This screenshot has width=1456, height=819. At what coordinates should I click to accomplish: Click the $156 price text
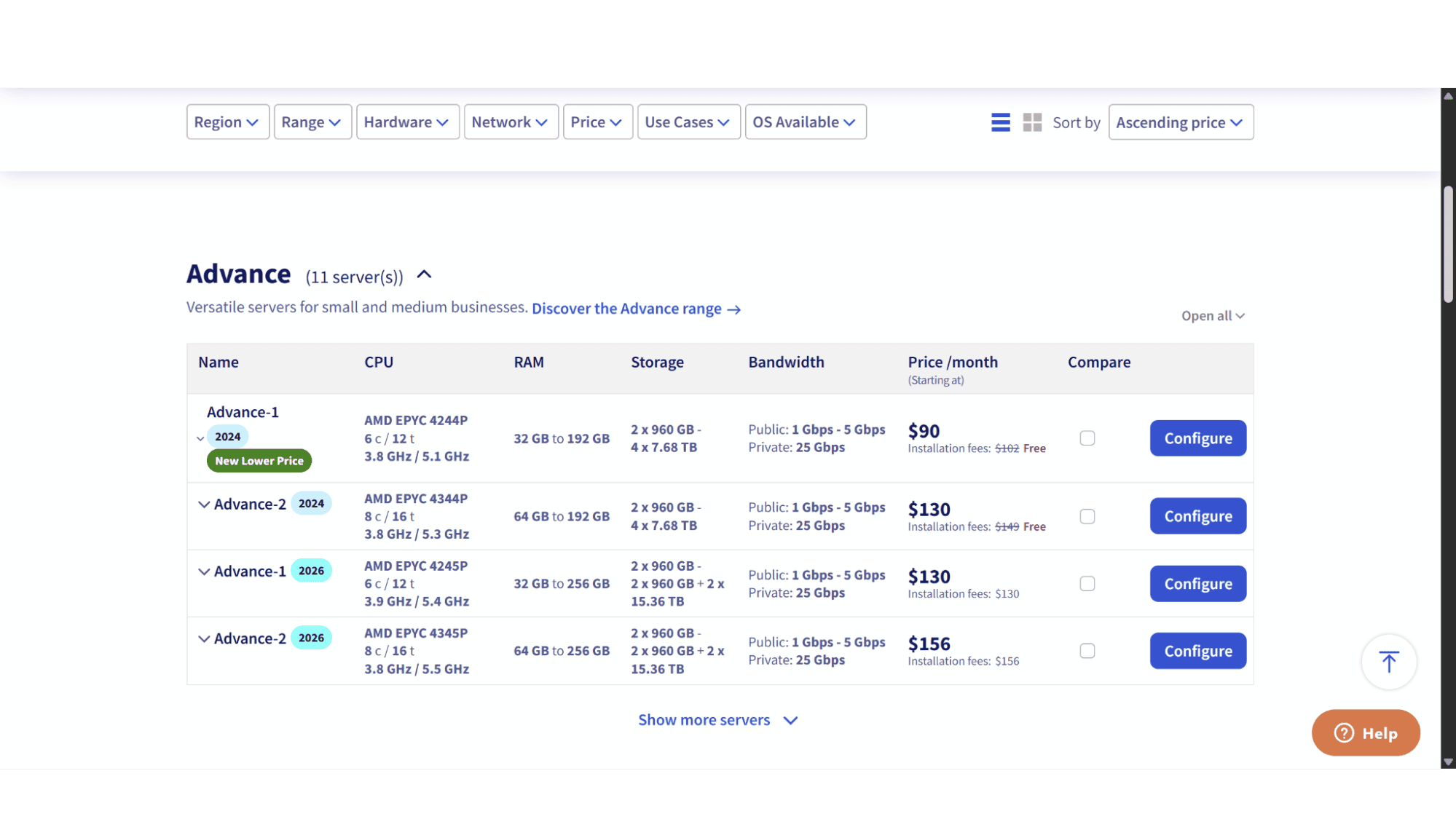click(x=929, y=644)
